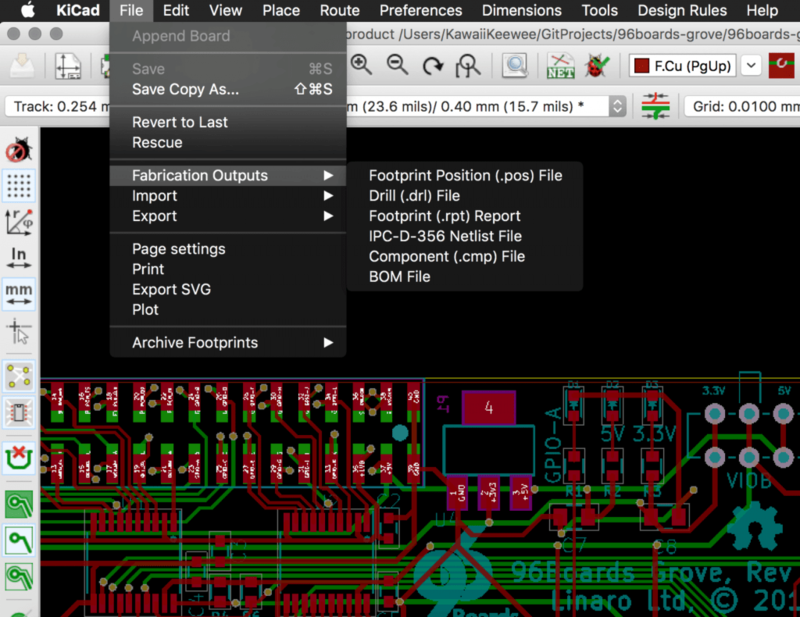Click the zoom to fit icon
Screen dimensions: 800x617
click(467, 66)
